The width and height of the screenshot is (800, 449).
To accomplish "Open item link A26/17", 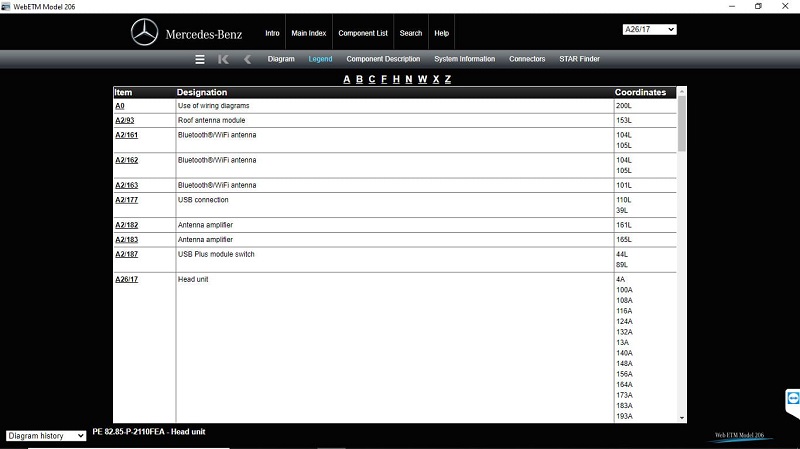I will pos(127,279).
